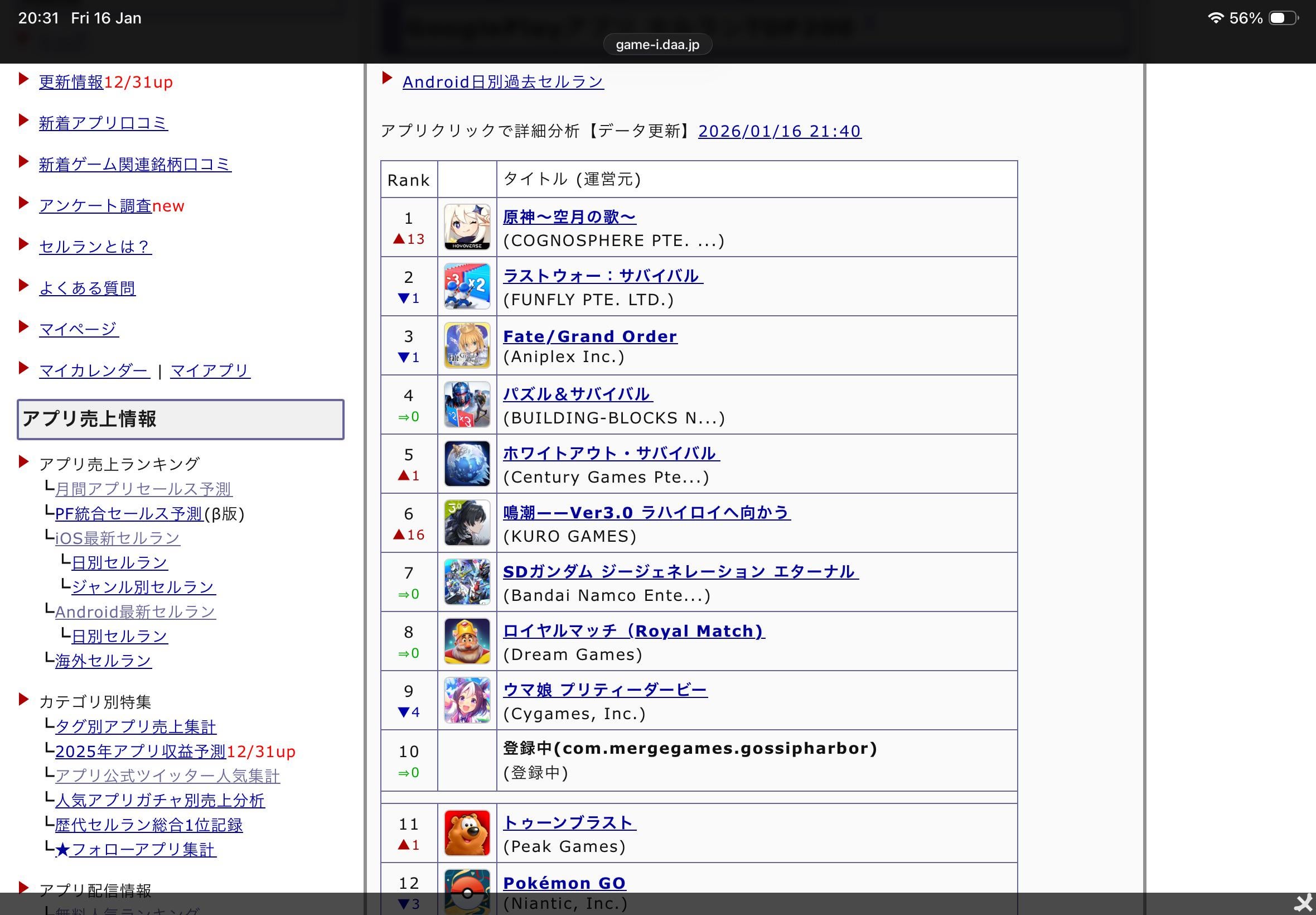Viewport: 1316px width, 915px height.
Task: Tap the Whiteout Survival globe icon
Action: pyautogui.click(x=467, y=463)
